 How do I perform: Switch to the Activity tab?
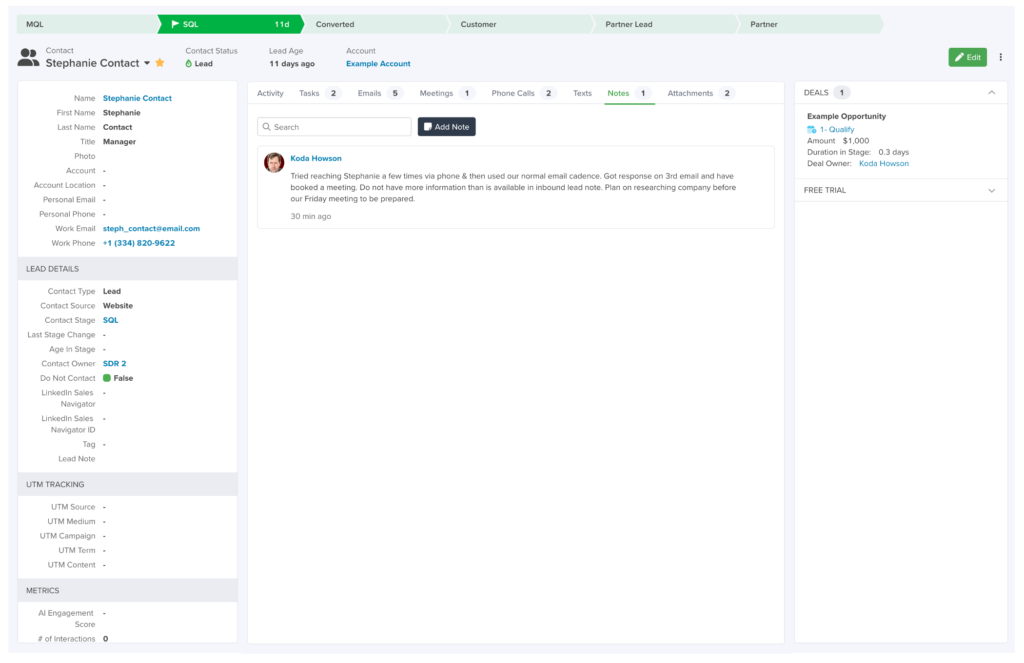[x=270, y=93]
